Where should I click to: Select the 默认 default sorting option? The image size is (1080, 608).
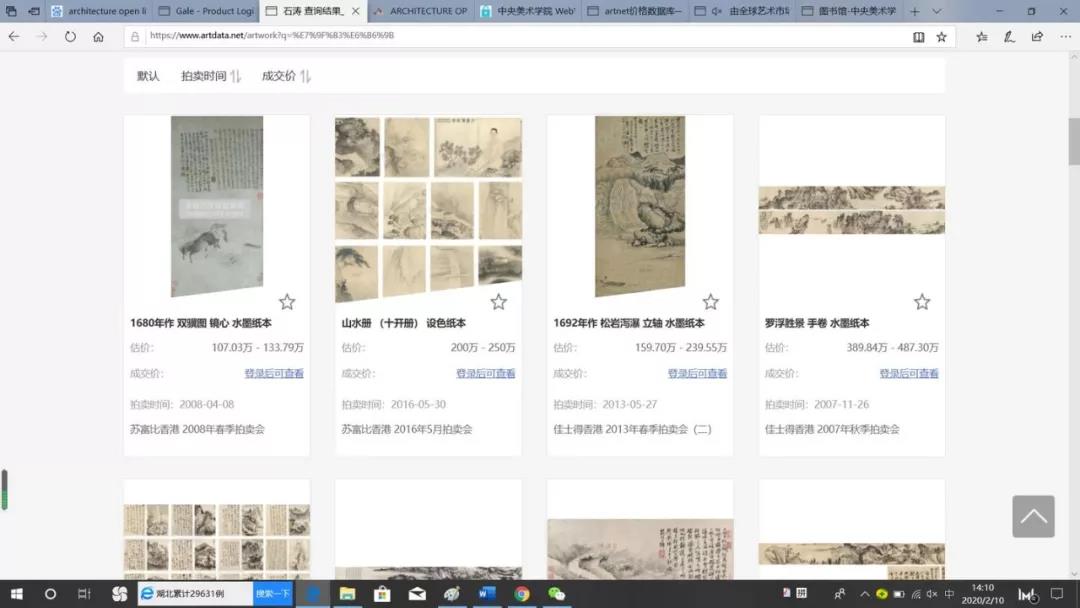pos(148,76)
